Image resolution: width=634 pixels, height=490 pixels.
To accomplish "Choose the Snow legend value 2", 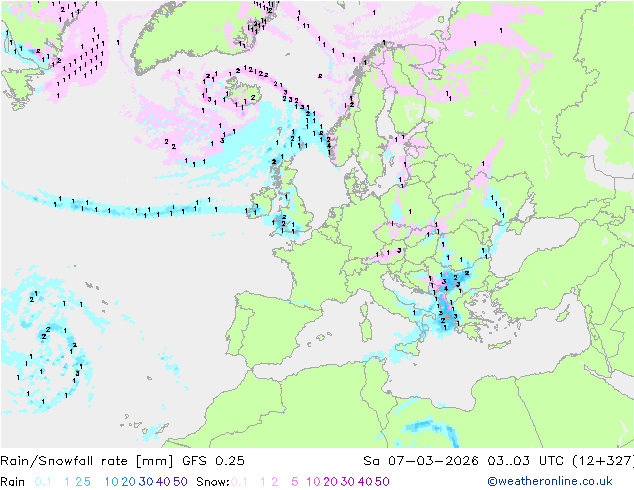I will pyautogui.click(x=275, y=482).
